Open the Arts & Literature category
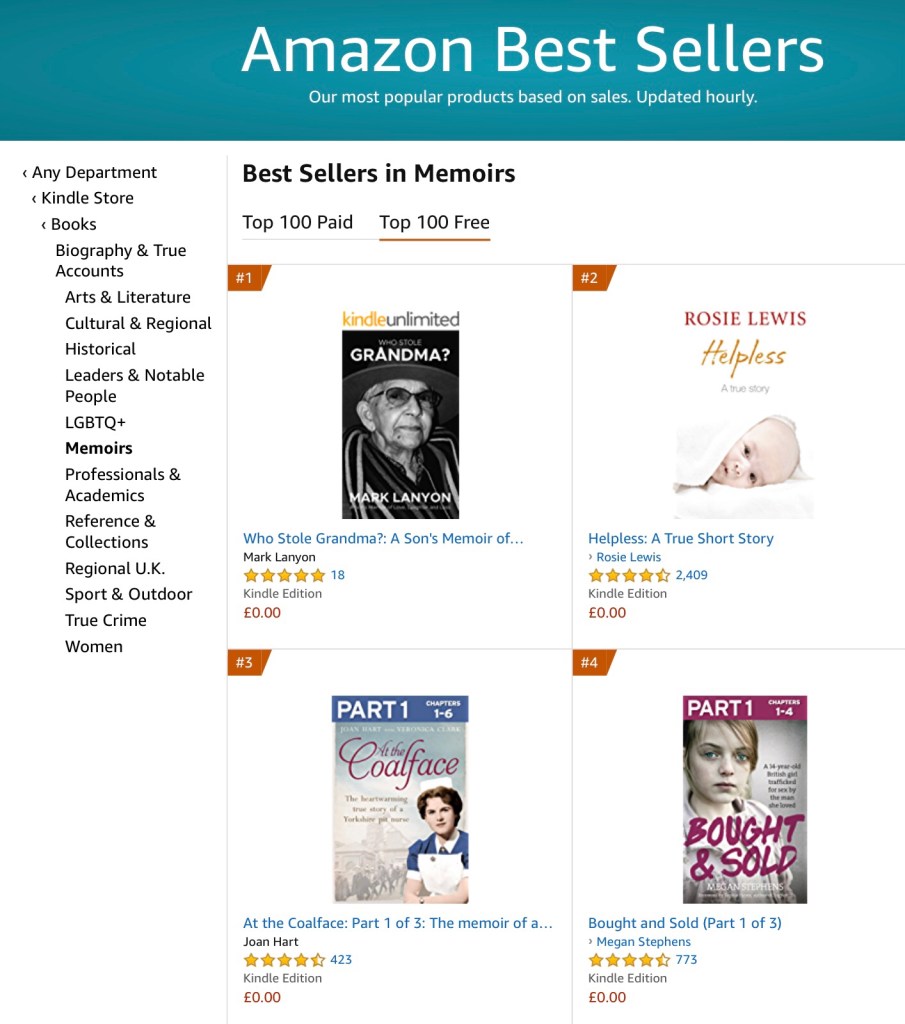 pos(127,297)
